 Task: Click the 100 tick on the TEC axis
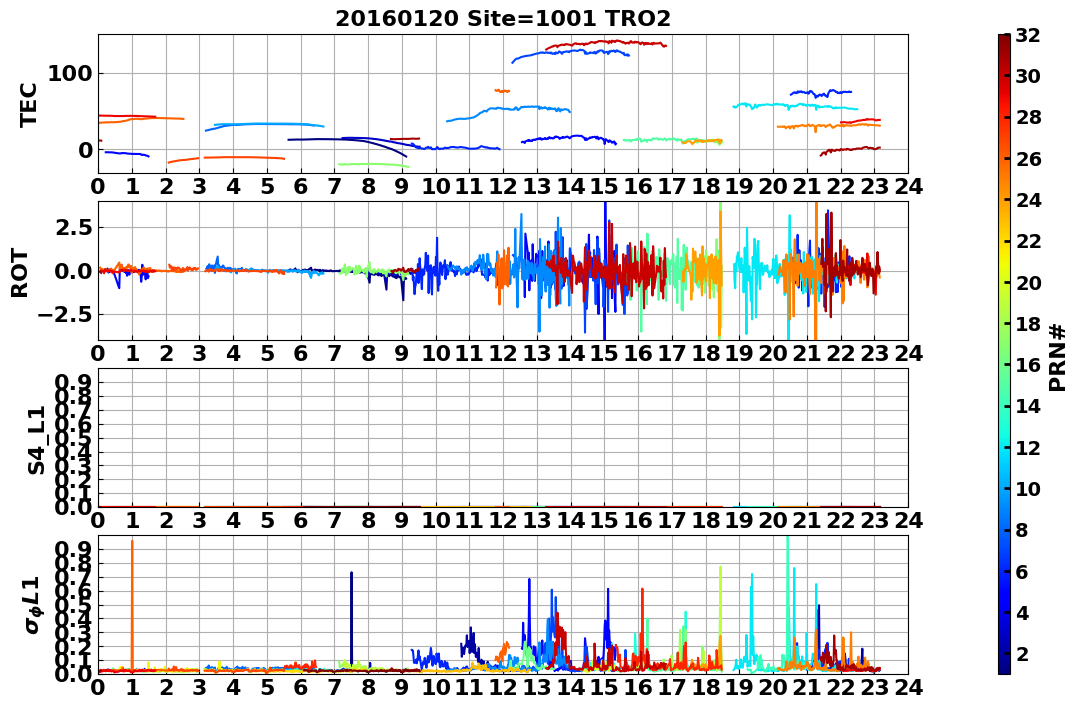(x=71, y=74)
